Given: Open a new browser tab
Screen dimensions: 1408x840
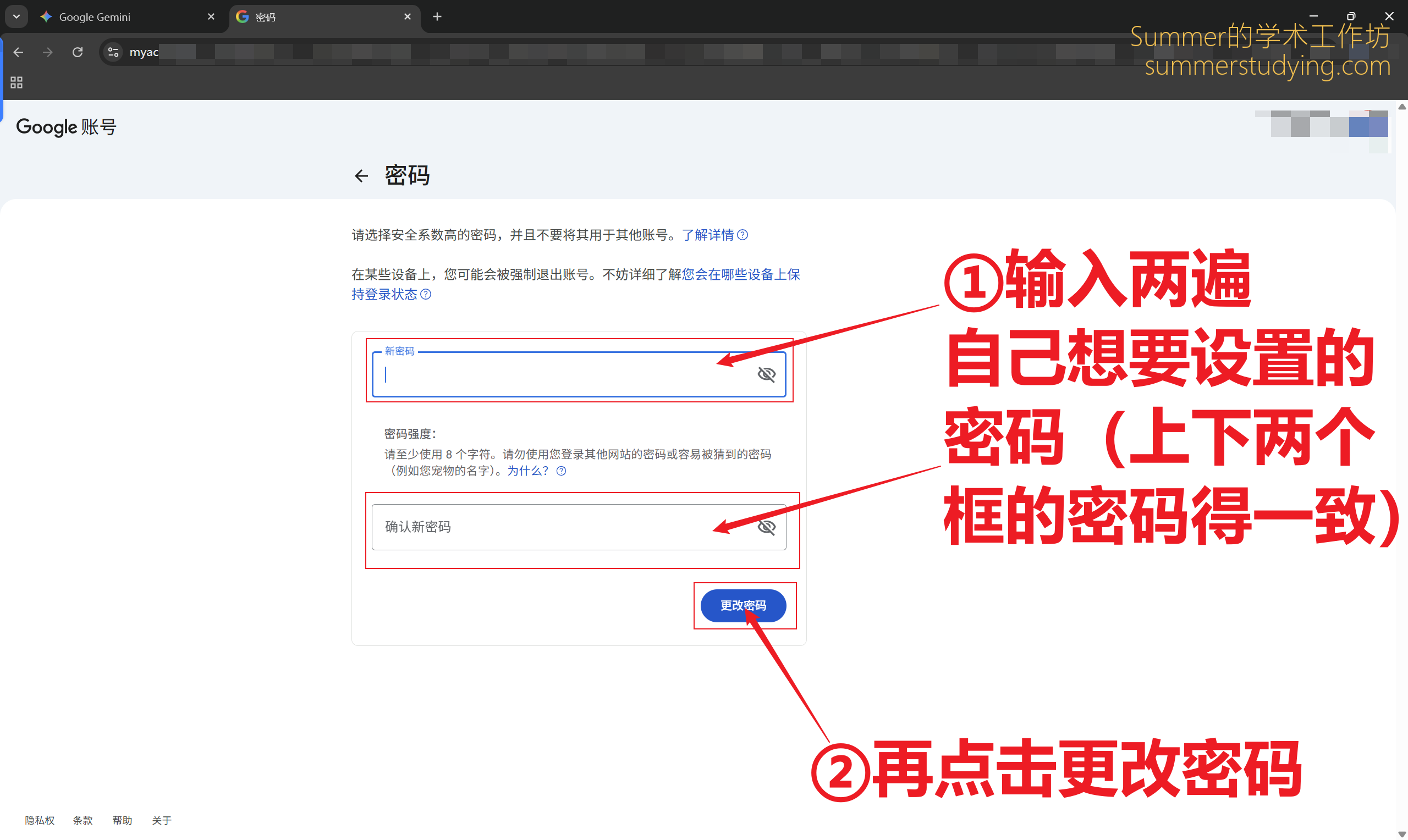Looking at the screenshot, I should [x=437, y=17].
